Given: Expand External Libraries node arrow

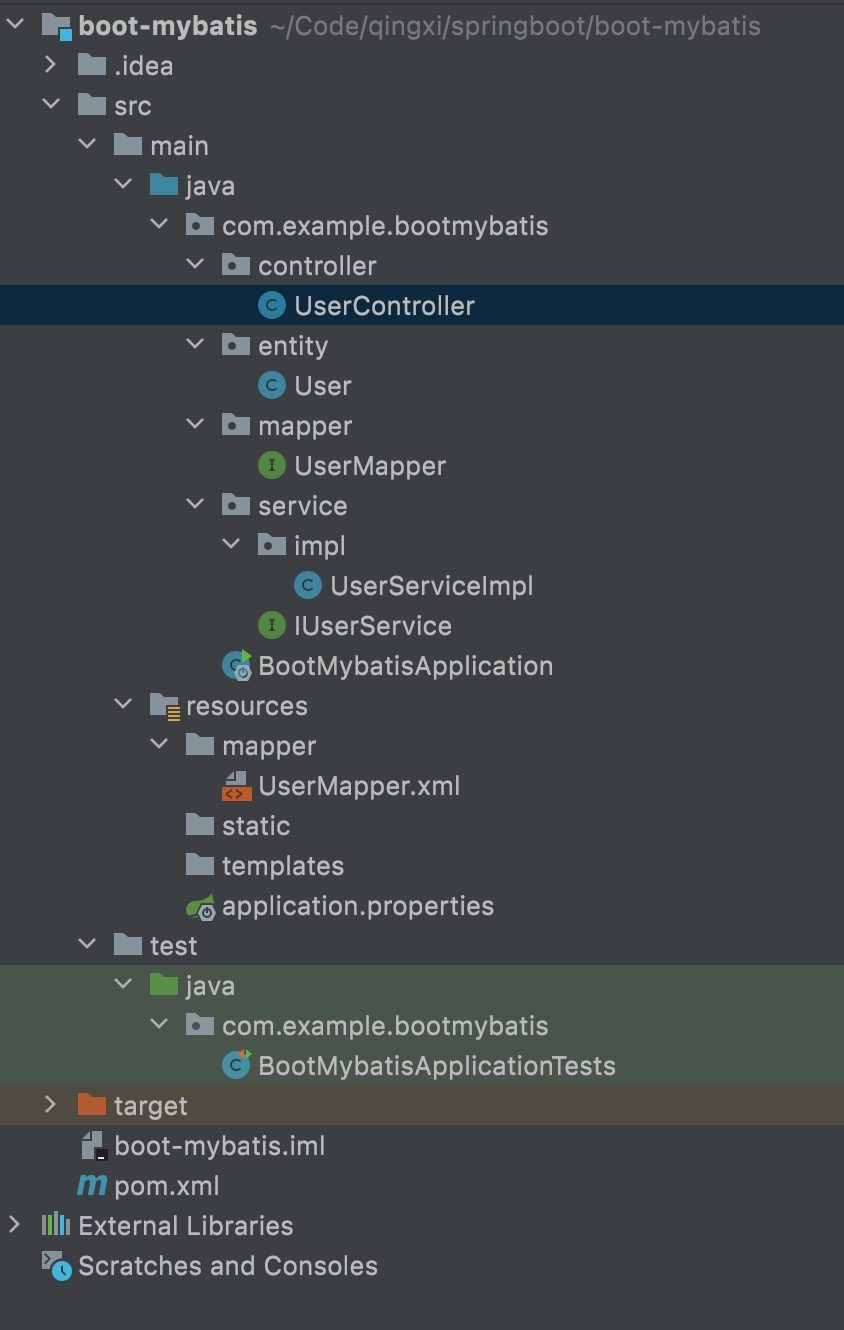Looking at the screenshot, I should click(x=14, y=1226).
